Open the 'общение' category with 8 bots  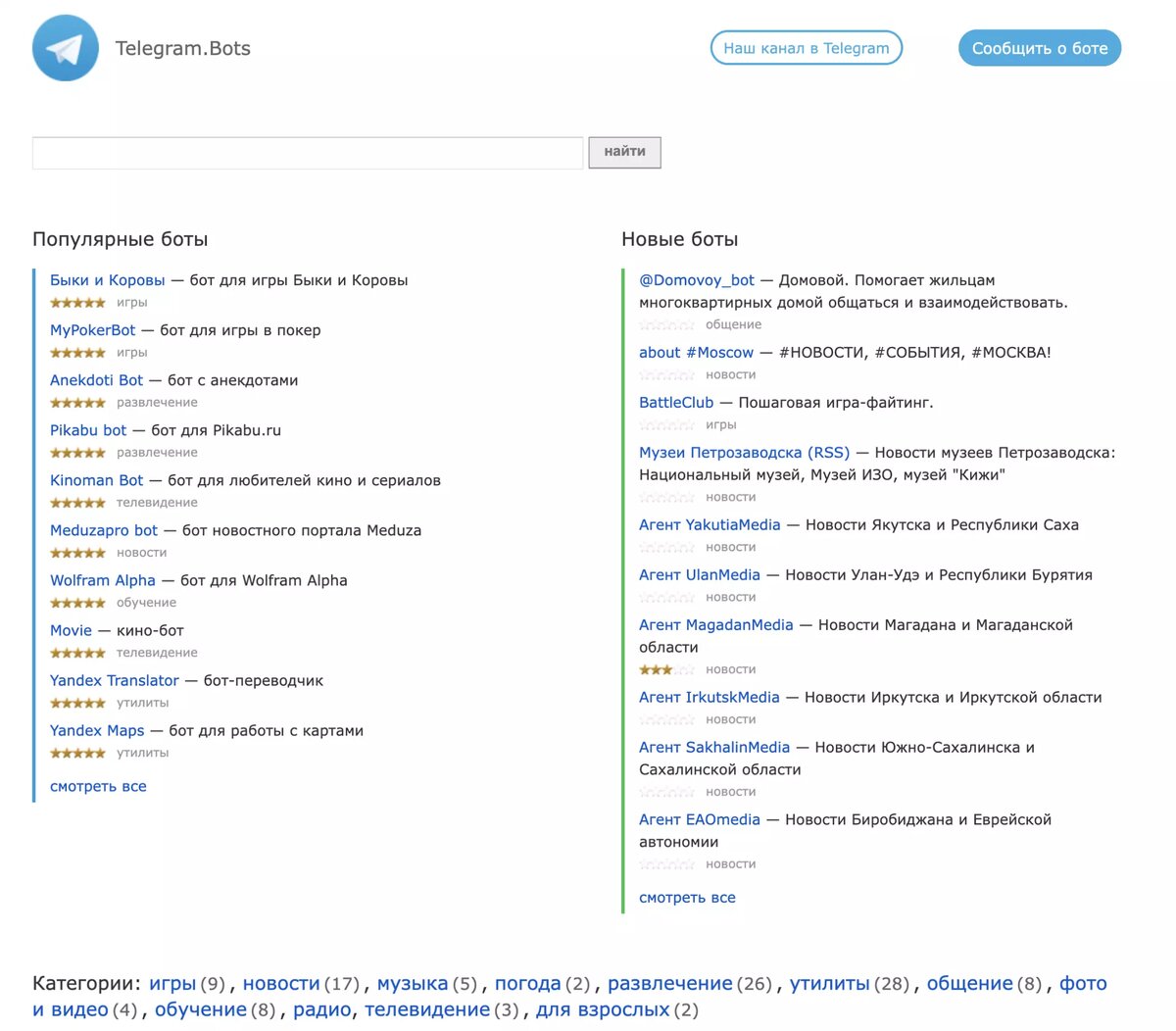(970, 984)
